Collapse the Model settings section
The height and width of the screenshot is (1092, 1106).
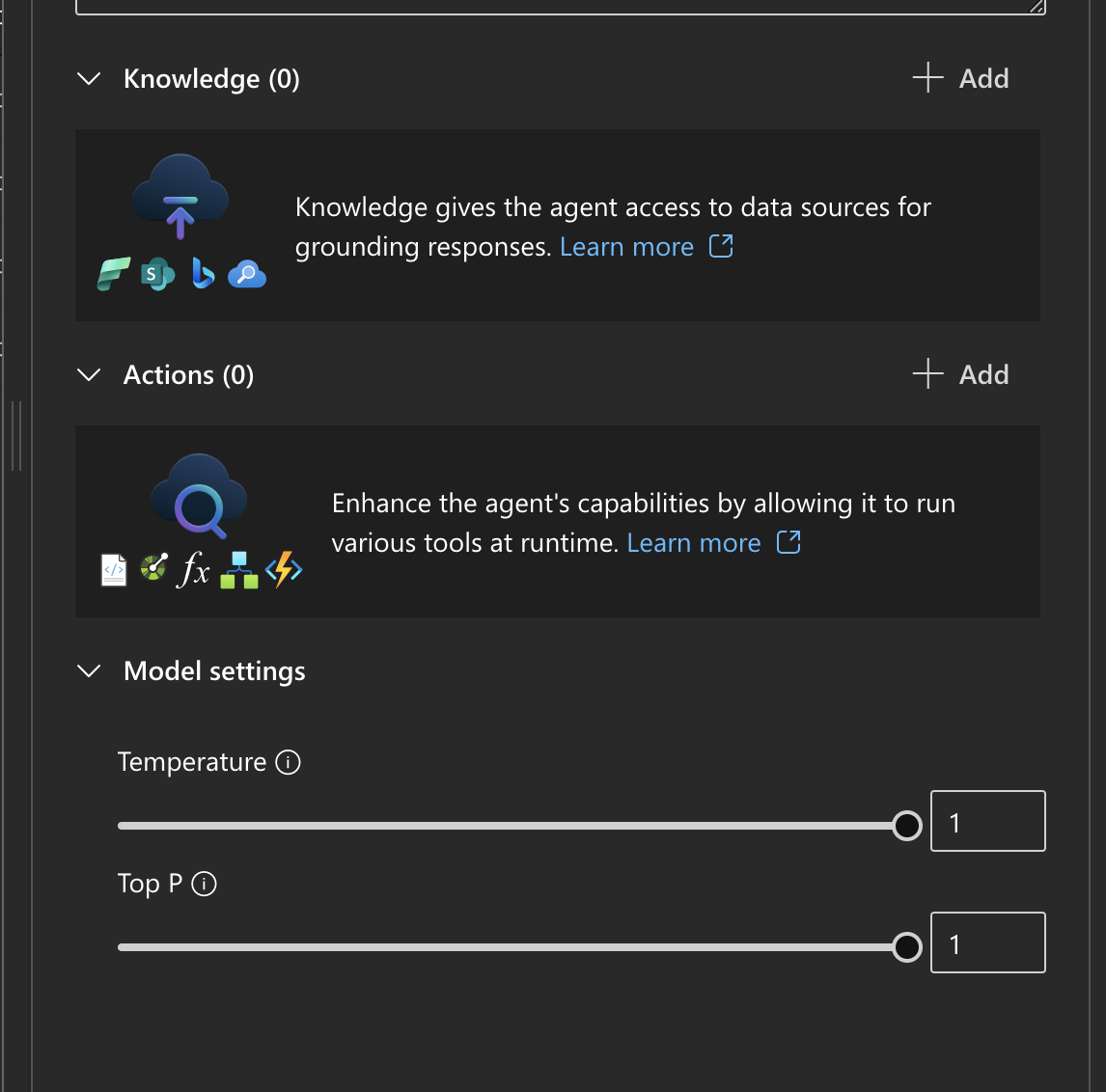pyautogui.click(x=89, y=671)
